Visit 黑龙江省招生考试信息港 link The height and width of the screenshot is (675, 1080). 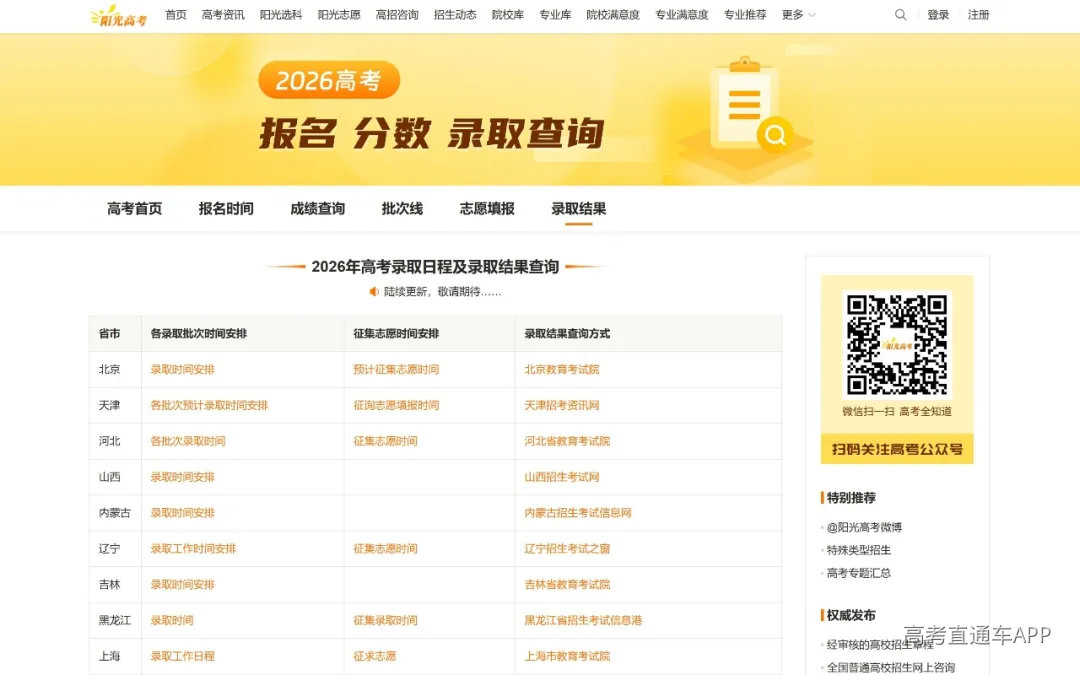tap(583, 620)
